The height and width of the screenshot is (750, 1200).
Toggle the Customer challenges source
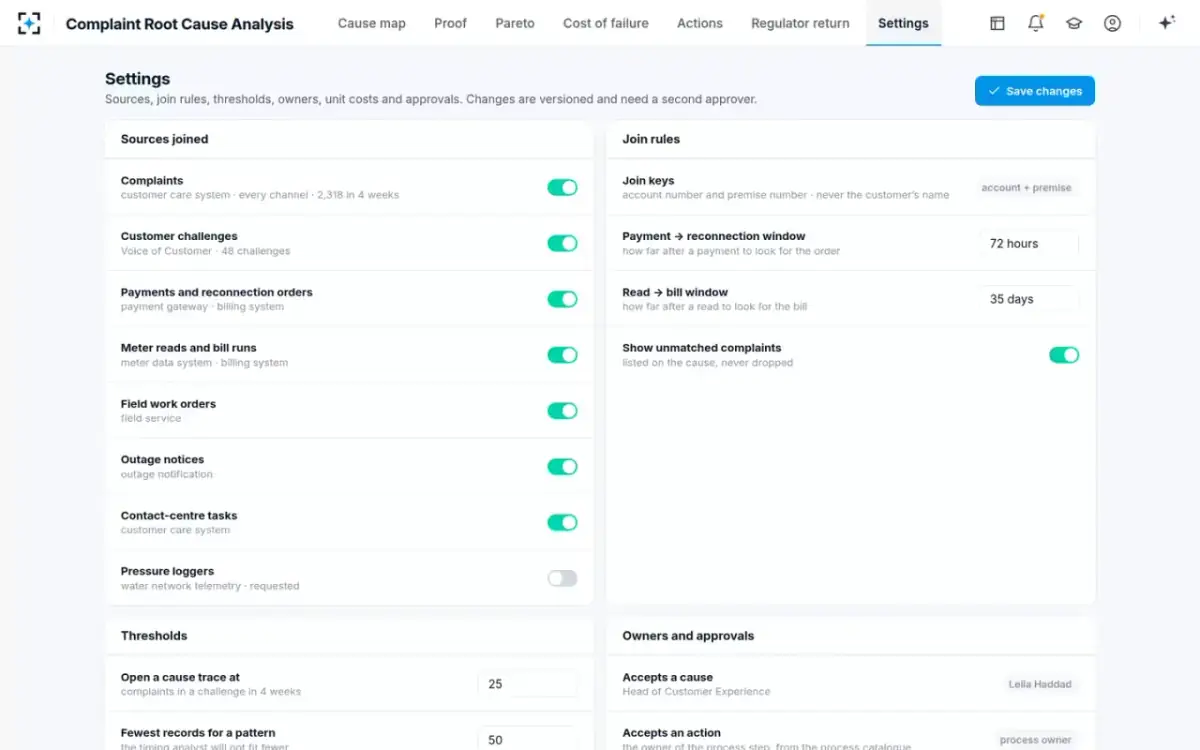[x=562, y=243]
